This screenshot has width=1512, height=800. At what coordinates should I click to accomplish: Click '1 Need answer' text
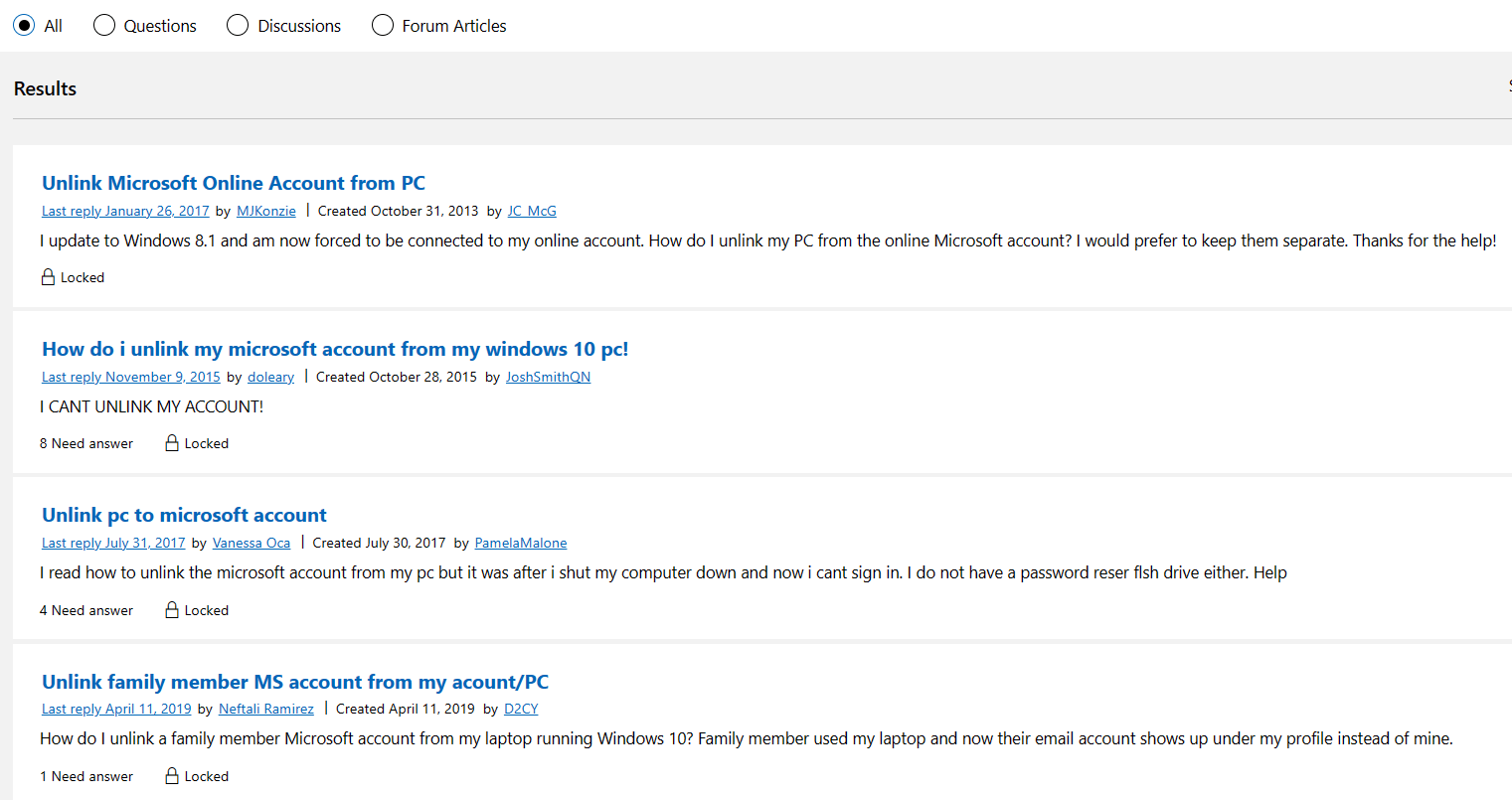click(x=86, y=776)
